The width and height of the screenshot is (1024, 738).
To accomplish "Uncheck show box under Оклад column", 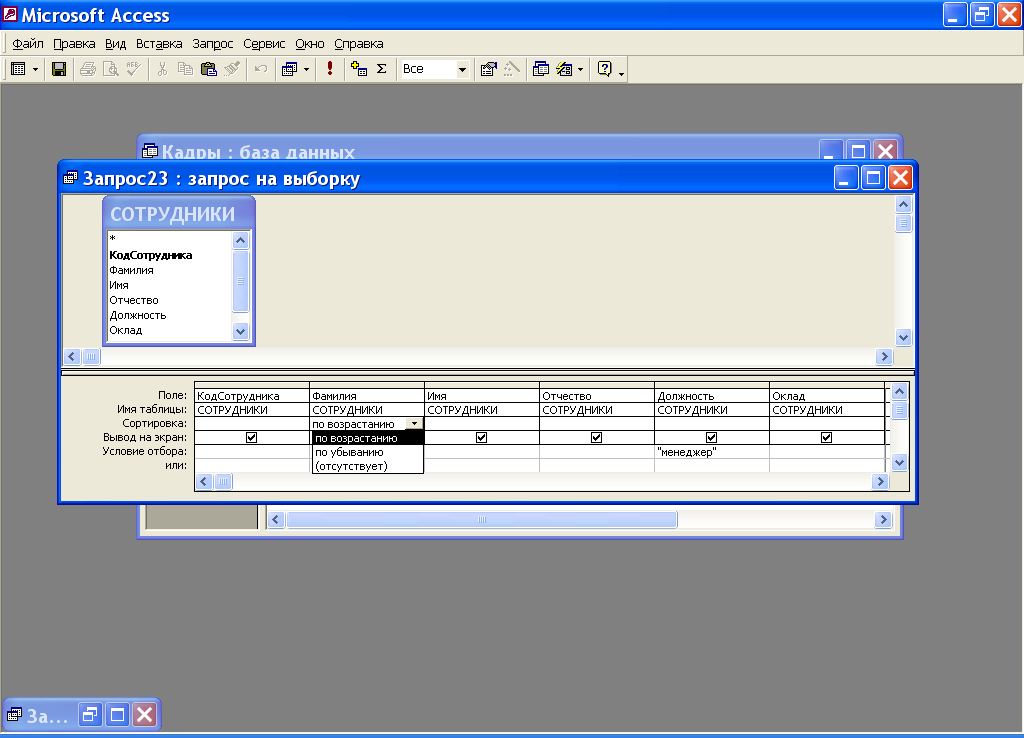I will point(826,438).
